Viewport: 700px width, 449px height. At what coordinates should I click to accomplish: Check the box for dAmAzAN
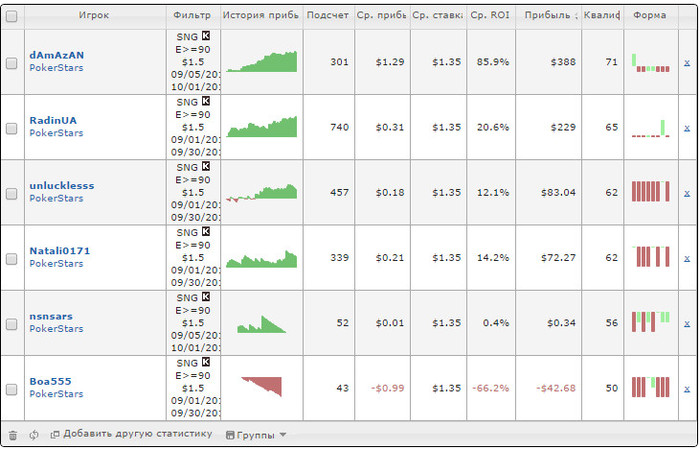tap(12, 62)
